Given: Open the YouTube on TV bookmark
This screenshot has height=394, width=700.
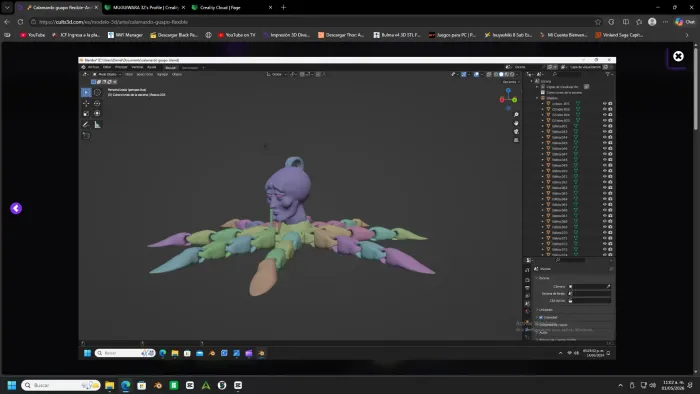Looking at the screenshot, I should point(236,35).
